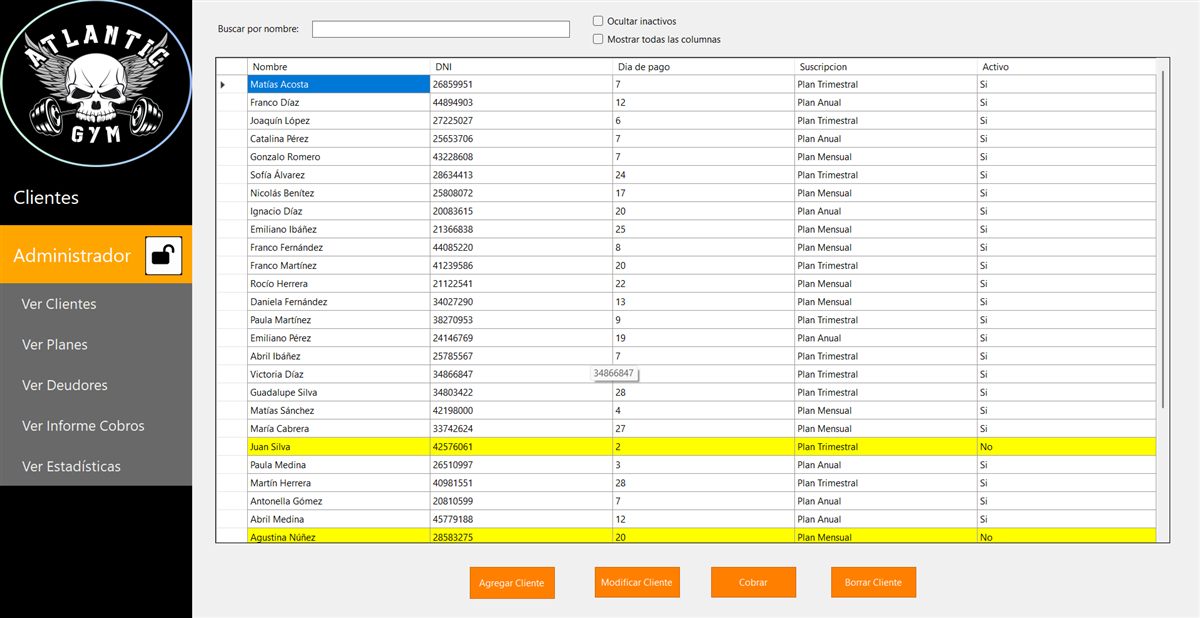Enable the Ocultar inactivos checkbox
Image resolution: width=1200 pixels, height=618 pixels.
598,21
